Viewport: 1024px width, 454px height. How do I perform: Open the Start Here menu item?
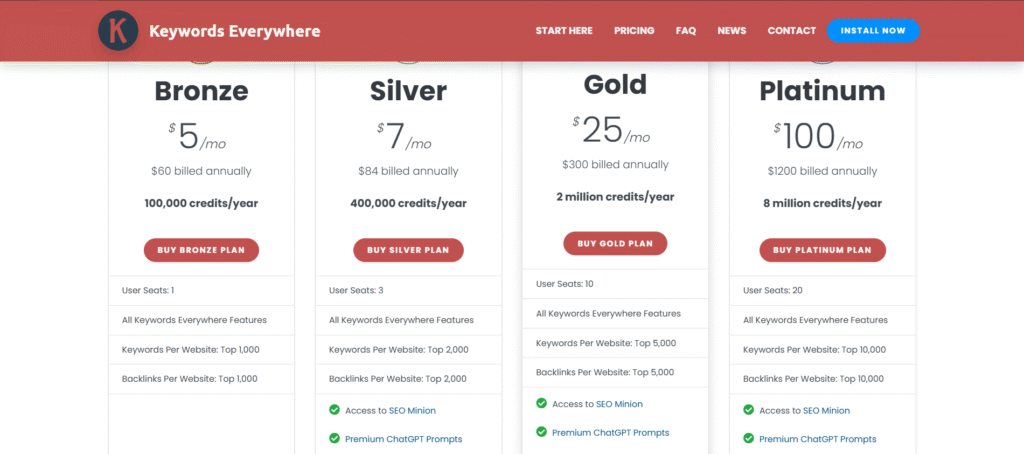(x=564, y=31)
